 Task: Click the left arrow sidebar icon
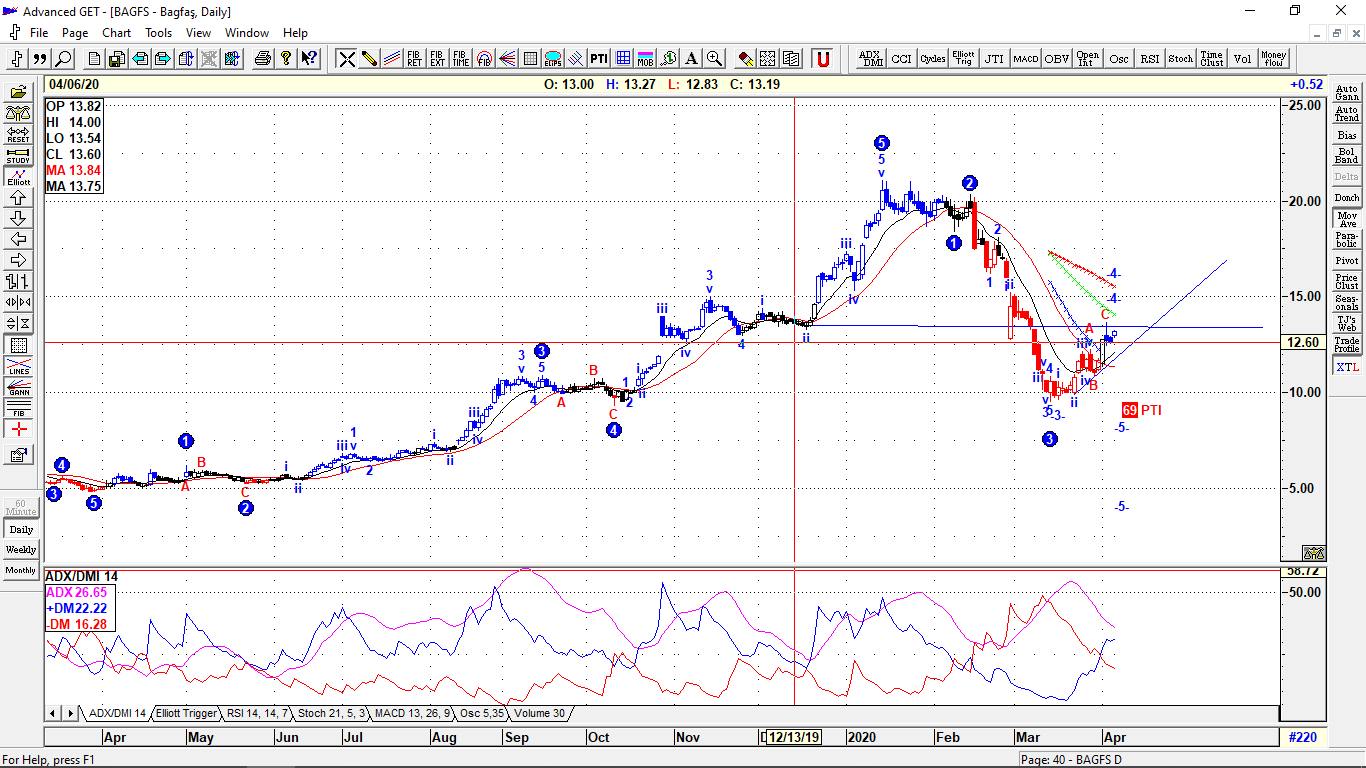(18, 239)
